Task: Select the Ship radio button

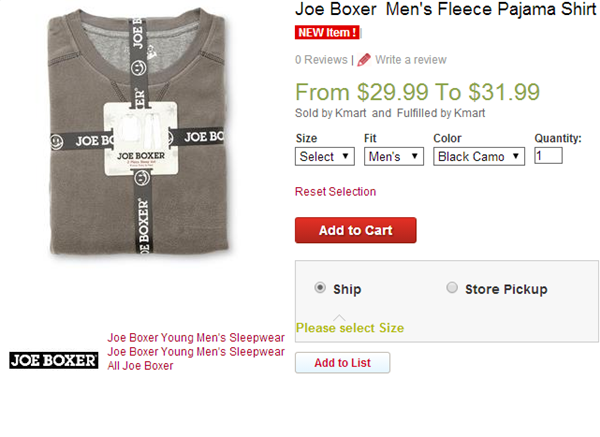Action: [320, 288]
